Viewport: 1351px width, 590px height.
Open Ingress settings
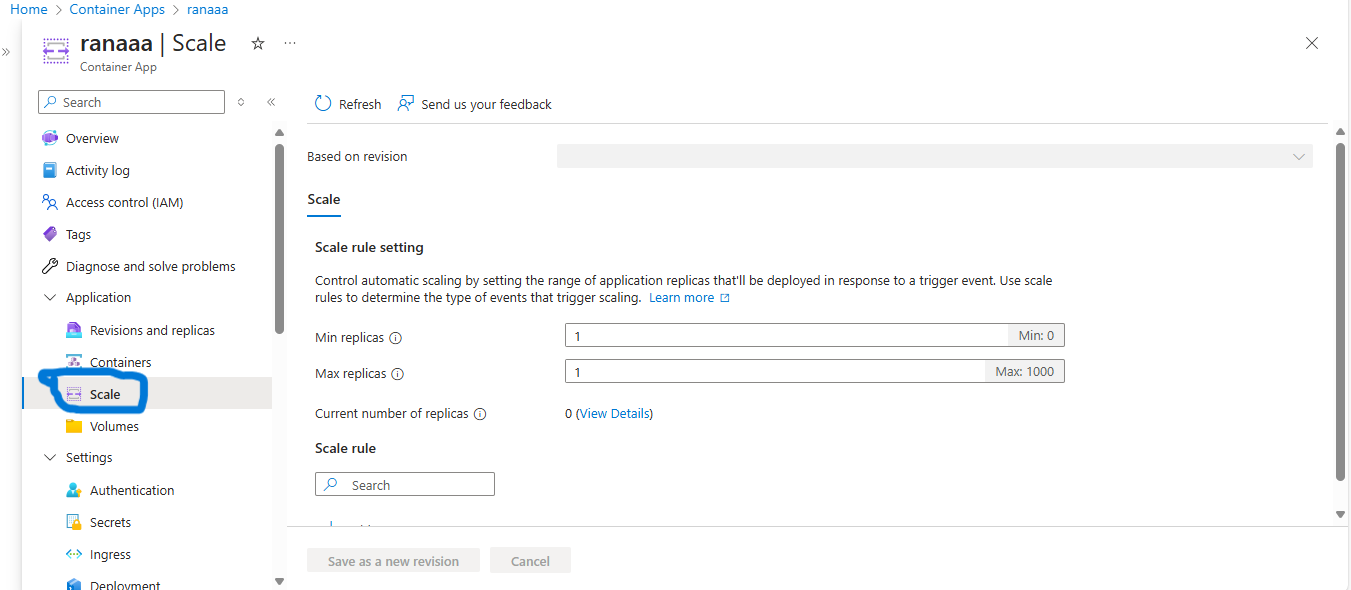point(110,554)
